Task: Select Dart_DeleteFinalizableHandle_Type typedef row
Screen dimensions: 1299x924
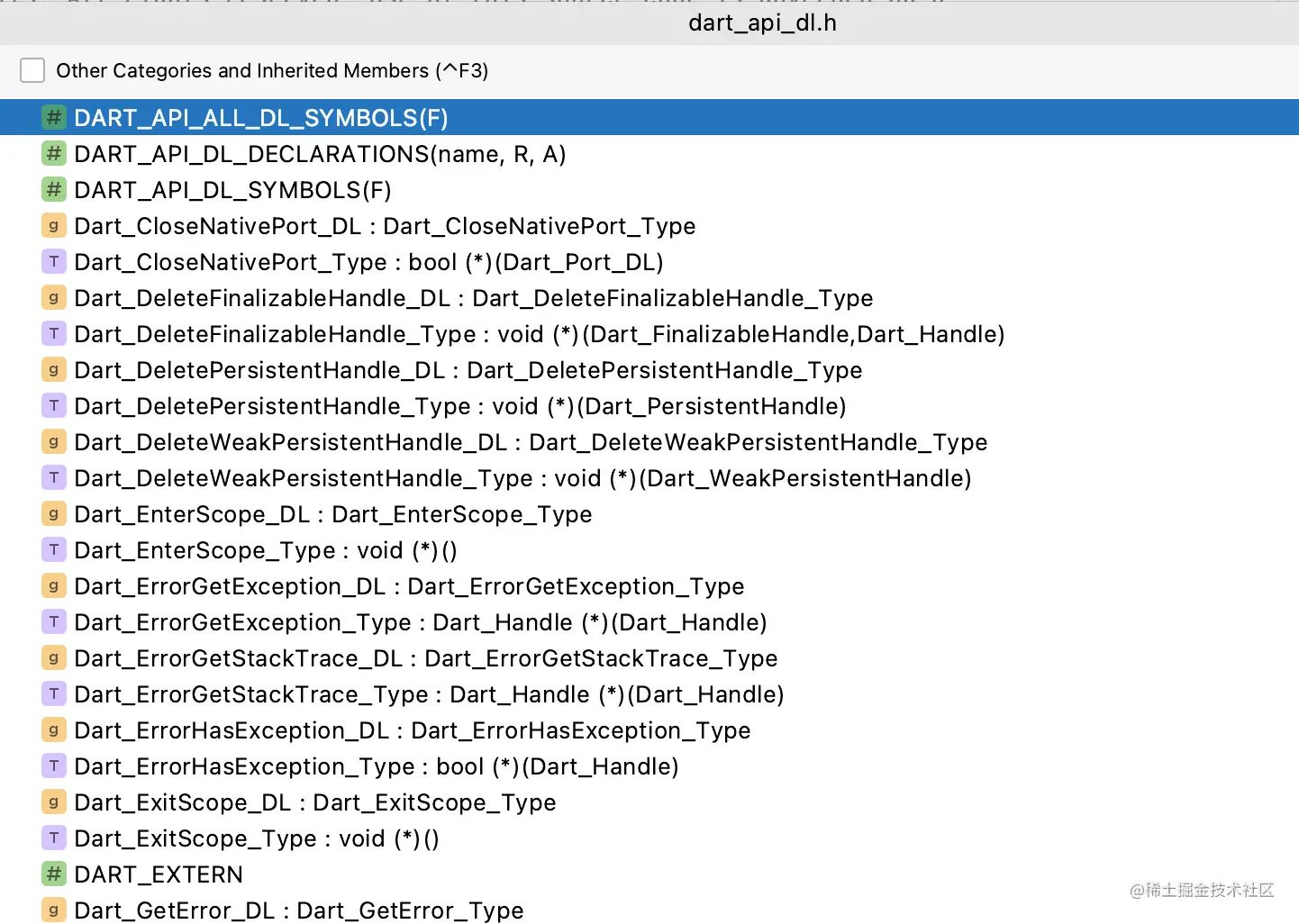Action: [649, 333]
